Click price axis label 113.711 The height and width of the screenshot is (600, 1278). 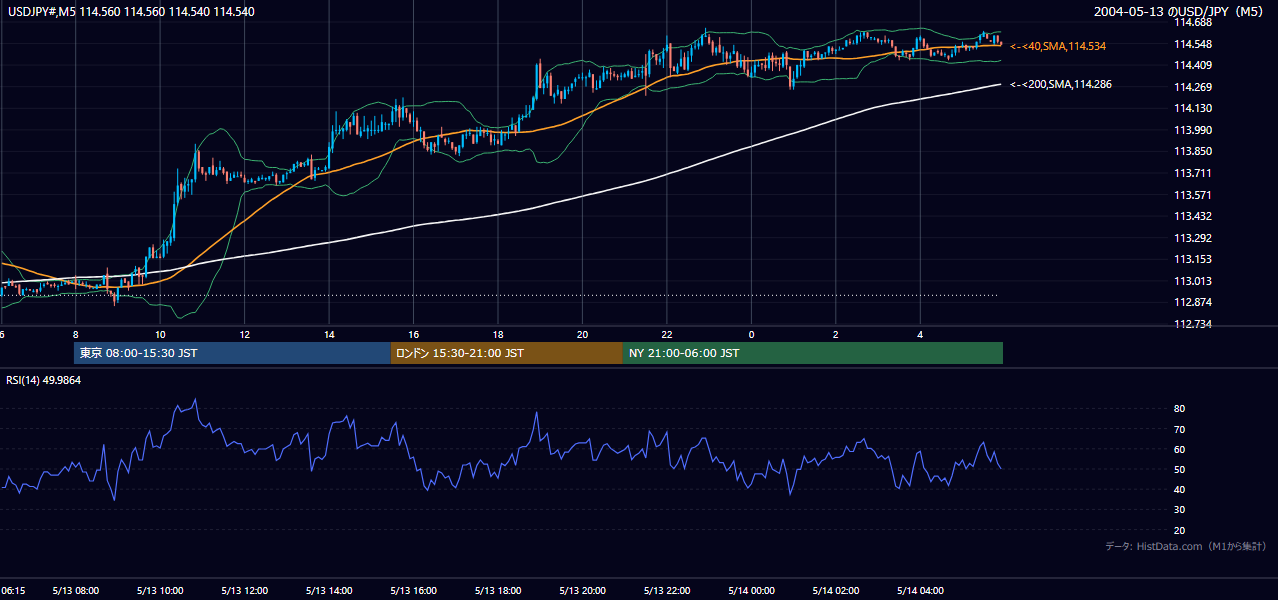(x=1192, y=173)
